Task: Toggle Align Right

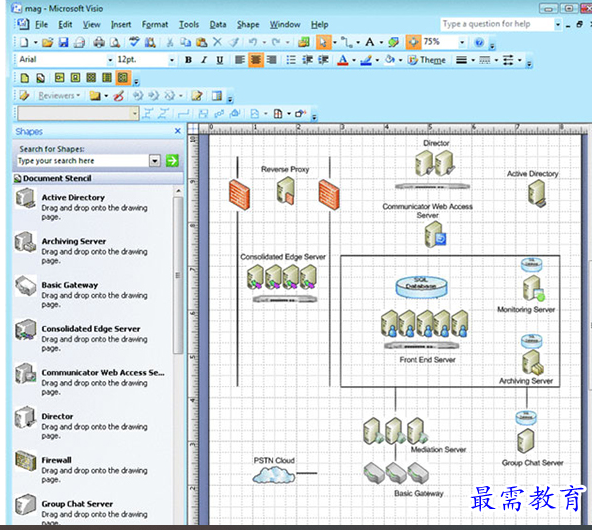Action: click(x=271, y=60)
